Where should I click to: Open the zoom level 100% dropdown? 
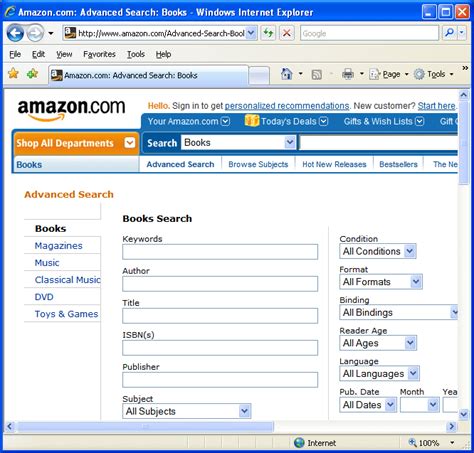coord(452,443)
